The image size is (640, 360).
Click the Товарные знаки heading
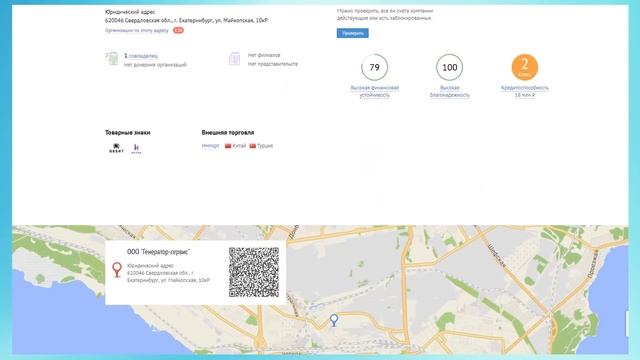click(127, 133)
